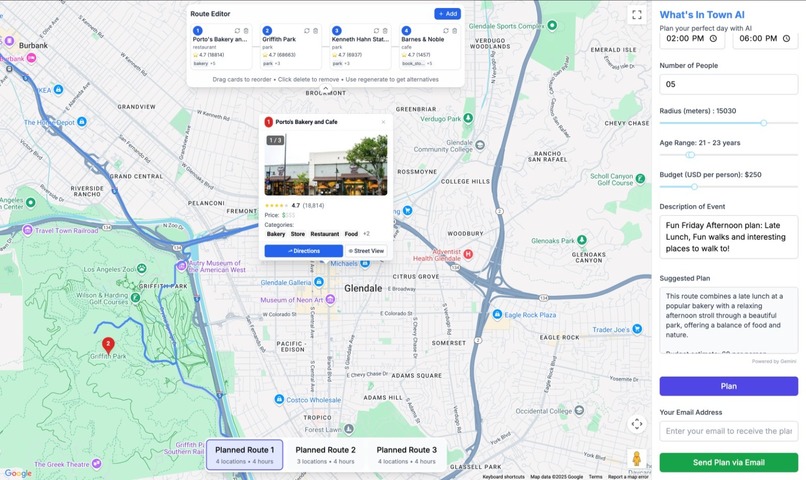806x480 pixels.
Task: Close the Porto's Bakery info popup
Action: (x=383, y=122)
